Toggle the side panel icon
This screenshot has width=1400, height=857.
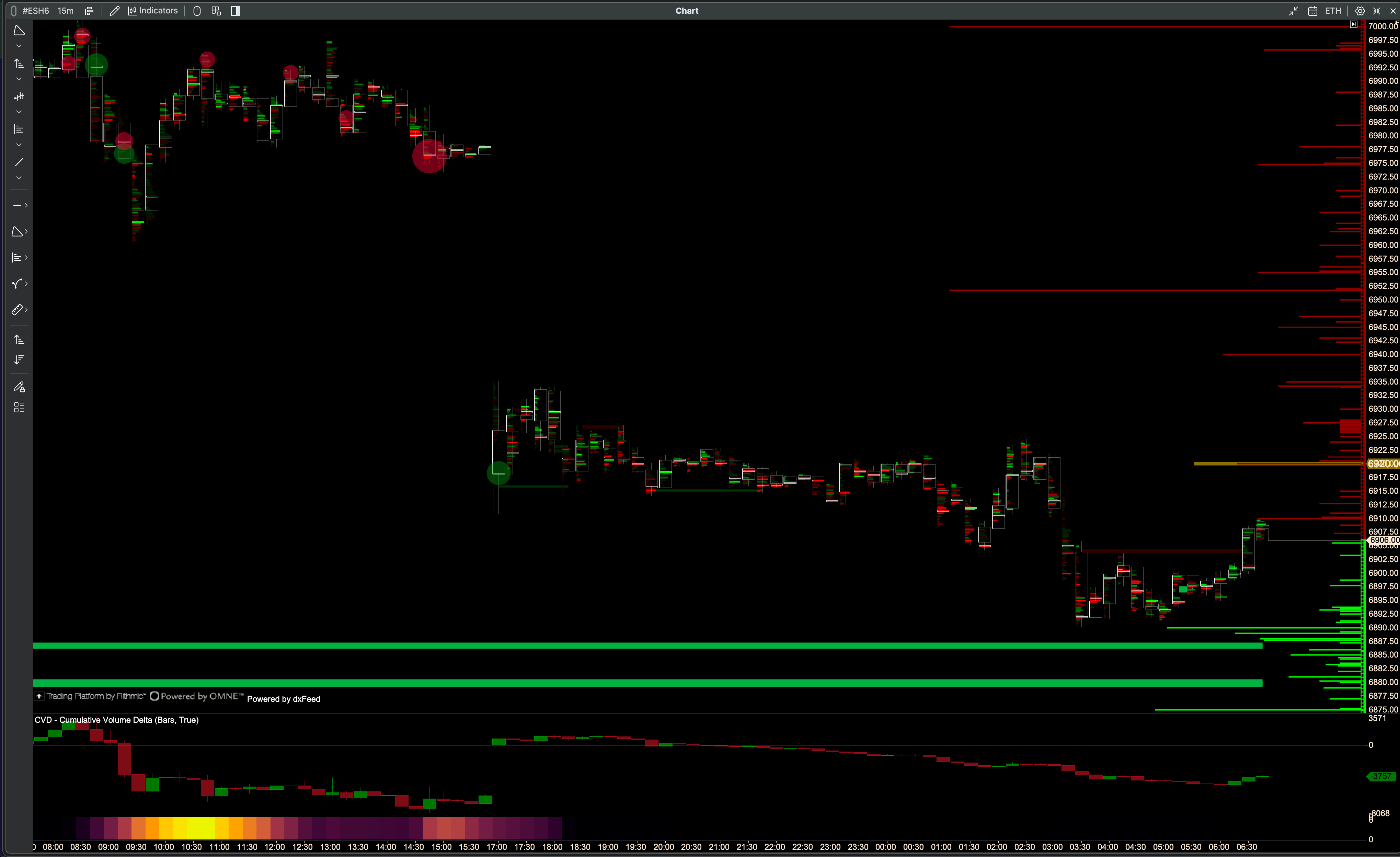pos(235,11)
